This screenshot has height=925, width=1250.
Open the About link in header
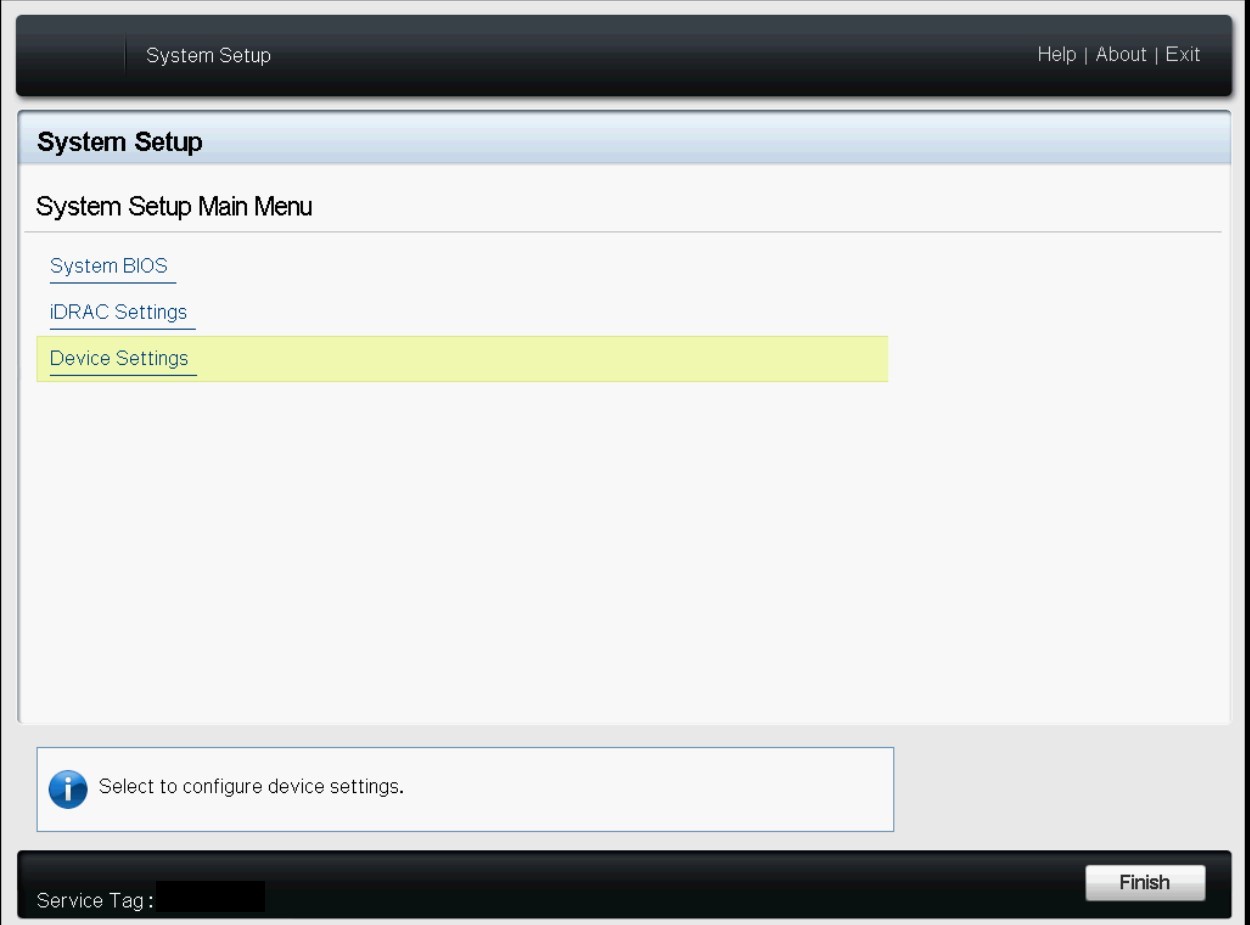[1121, 55]
